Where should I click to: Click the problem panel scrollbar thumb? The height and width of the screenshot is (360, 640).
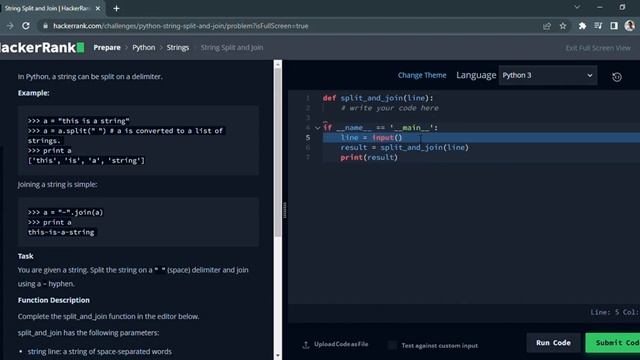pyautogui.click(x=278, y=152)
